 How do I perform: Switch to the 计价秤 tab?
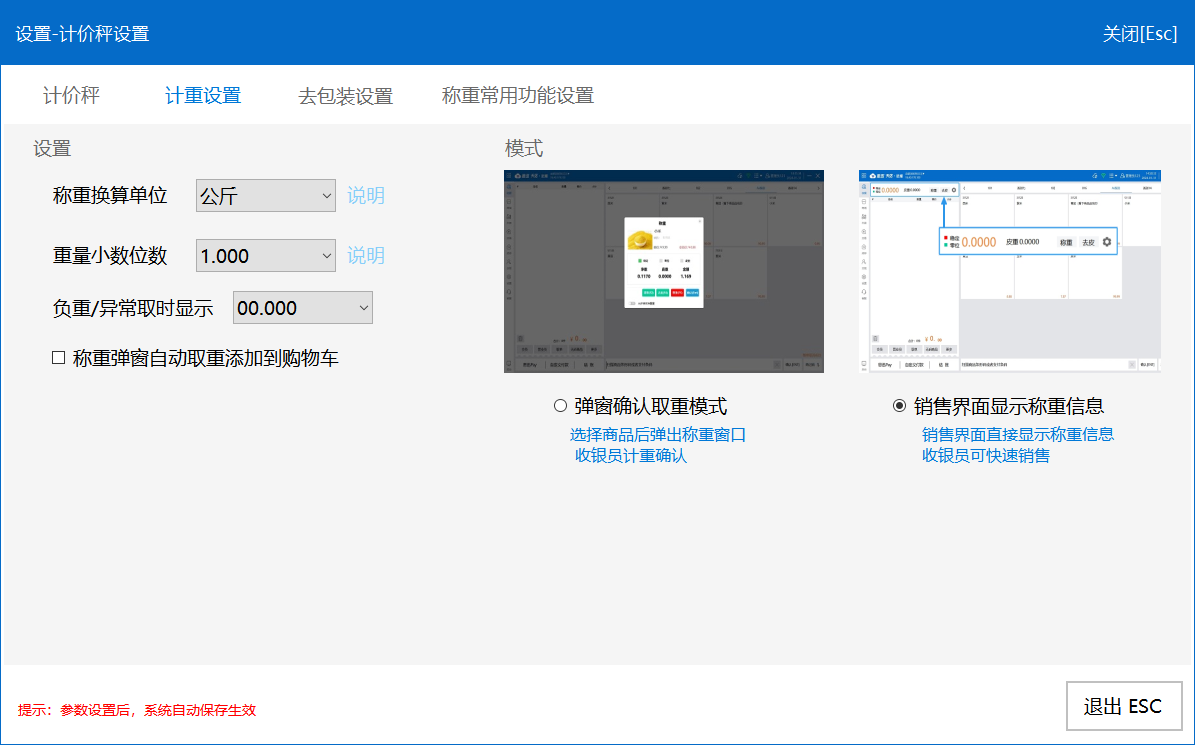pyautogui.click(x=71, y=96)
